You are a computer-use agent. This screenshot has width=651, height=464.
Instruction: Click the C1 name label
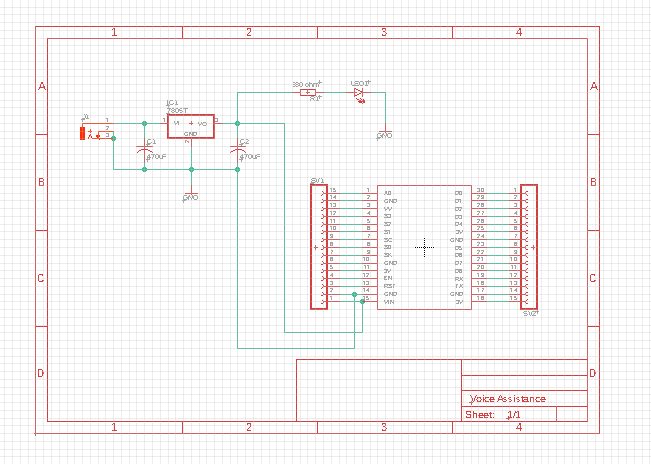pyautogui.click(x=151, y=142)
